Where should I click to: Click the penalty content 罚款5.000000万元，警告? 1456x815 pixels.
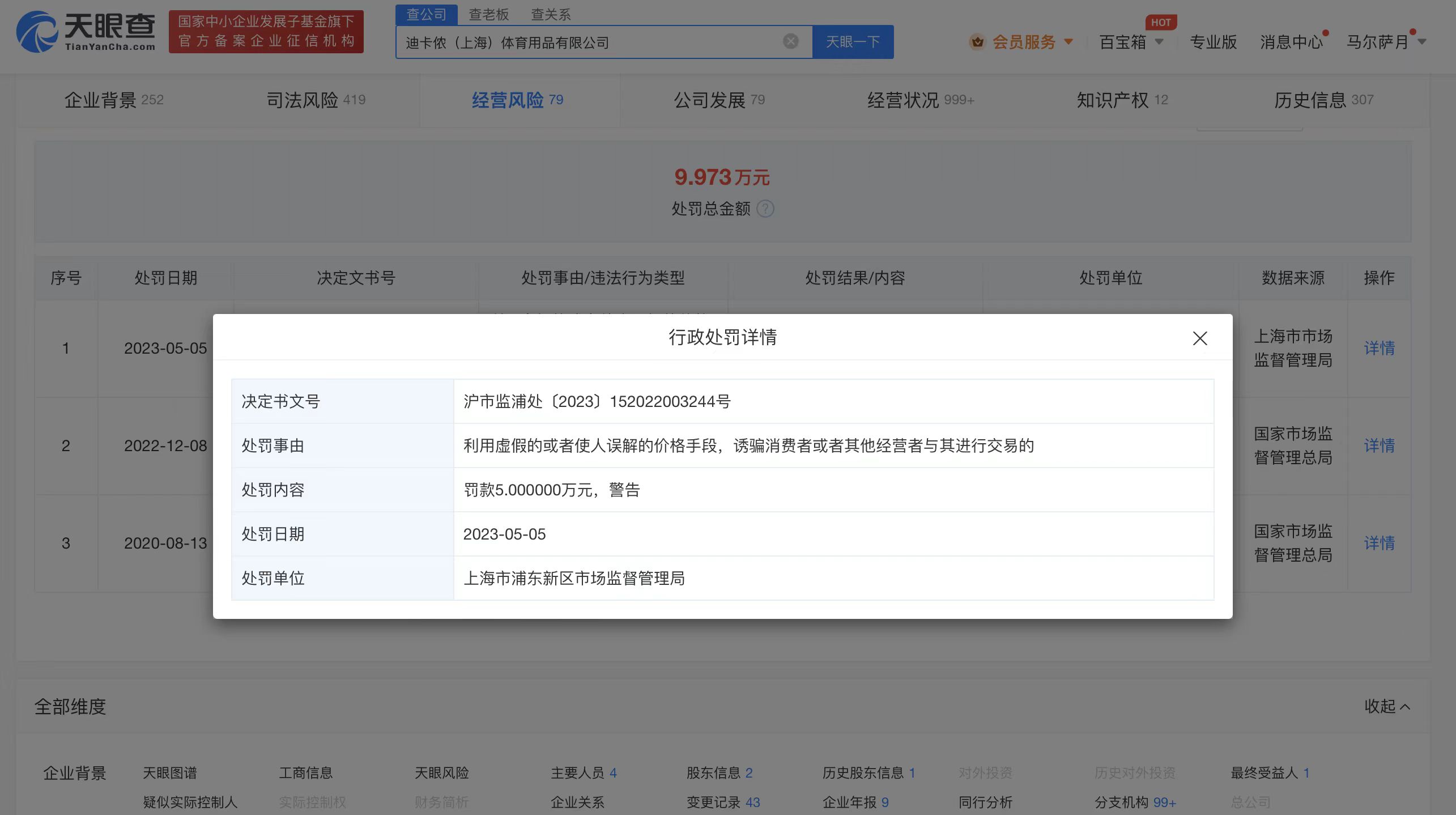(x=552, y=490)
